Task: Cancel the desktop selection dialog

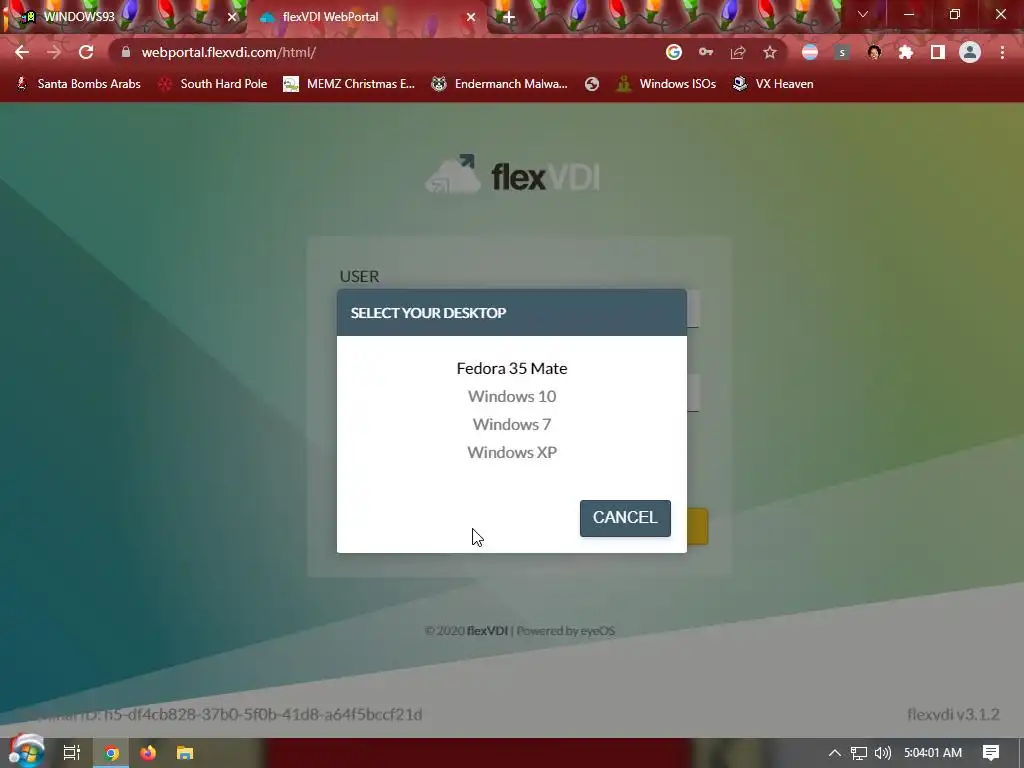Action: [625, 518]
